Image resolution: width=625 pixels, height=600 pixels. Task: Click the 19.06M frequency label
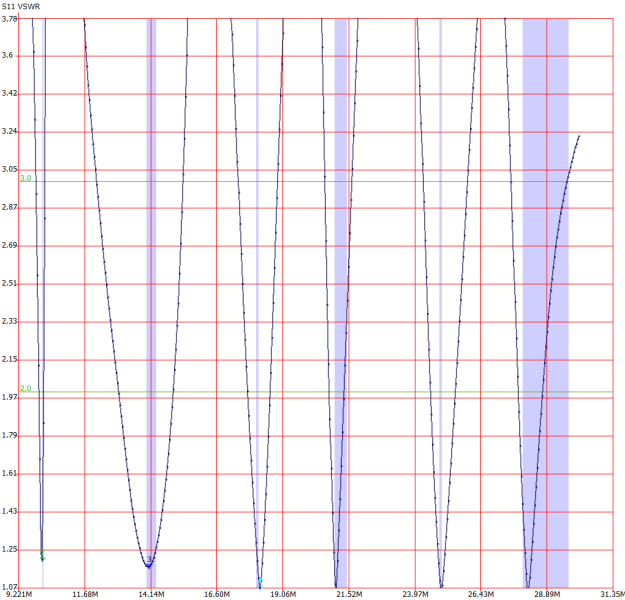283,594
